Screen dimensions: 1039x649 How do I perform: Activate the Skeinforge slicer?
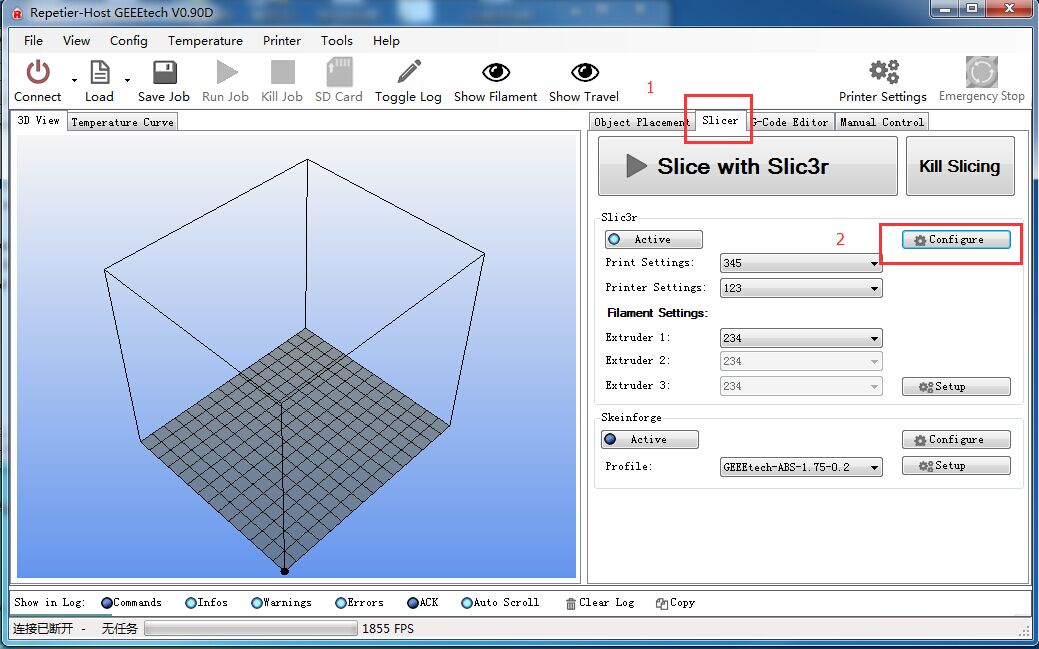650,440
